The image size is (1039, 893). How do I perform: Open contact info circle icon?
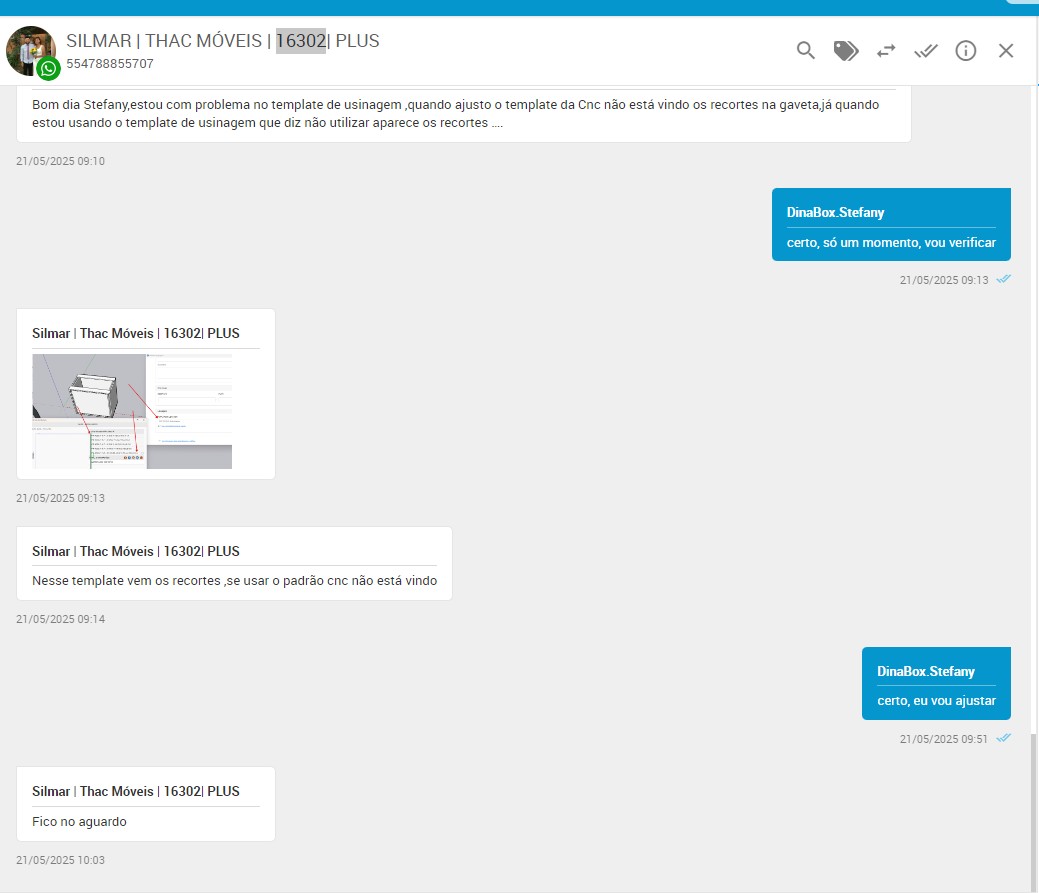pyautogui.click(x=966, y=51)
